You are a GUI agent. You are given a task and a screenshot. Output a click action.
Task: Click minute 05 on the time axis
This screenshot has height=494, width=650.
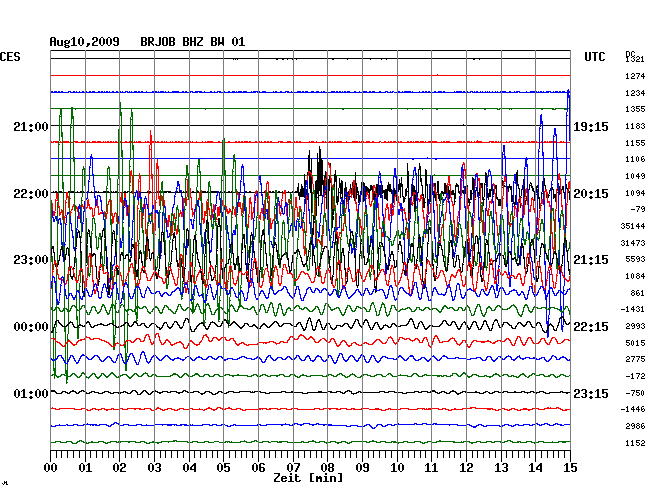point(223,468)
